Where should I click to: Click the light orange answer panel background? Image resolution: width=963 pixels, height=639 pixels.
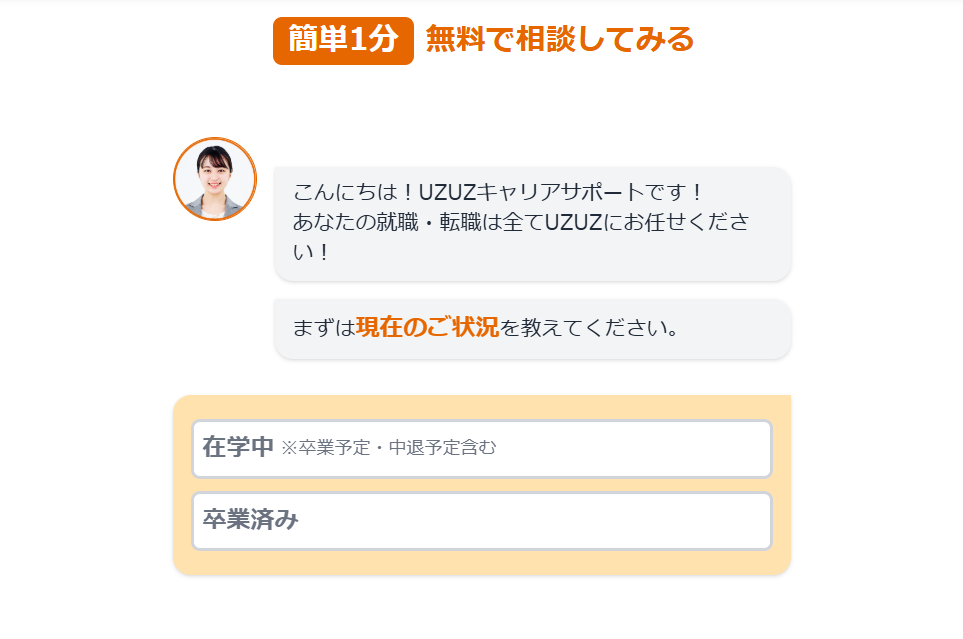(482, 562)
